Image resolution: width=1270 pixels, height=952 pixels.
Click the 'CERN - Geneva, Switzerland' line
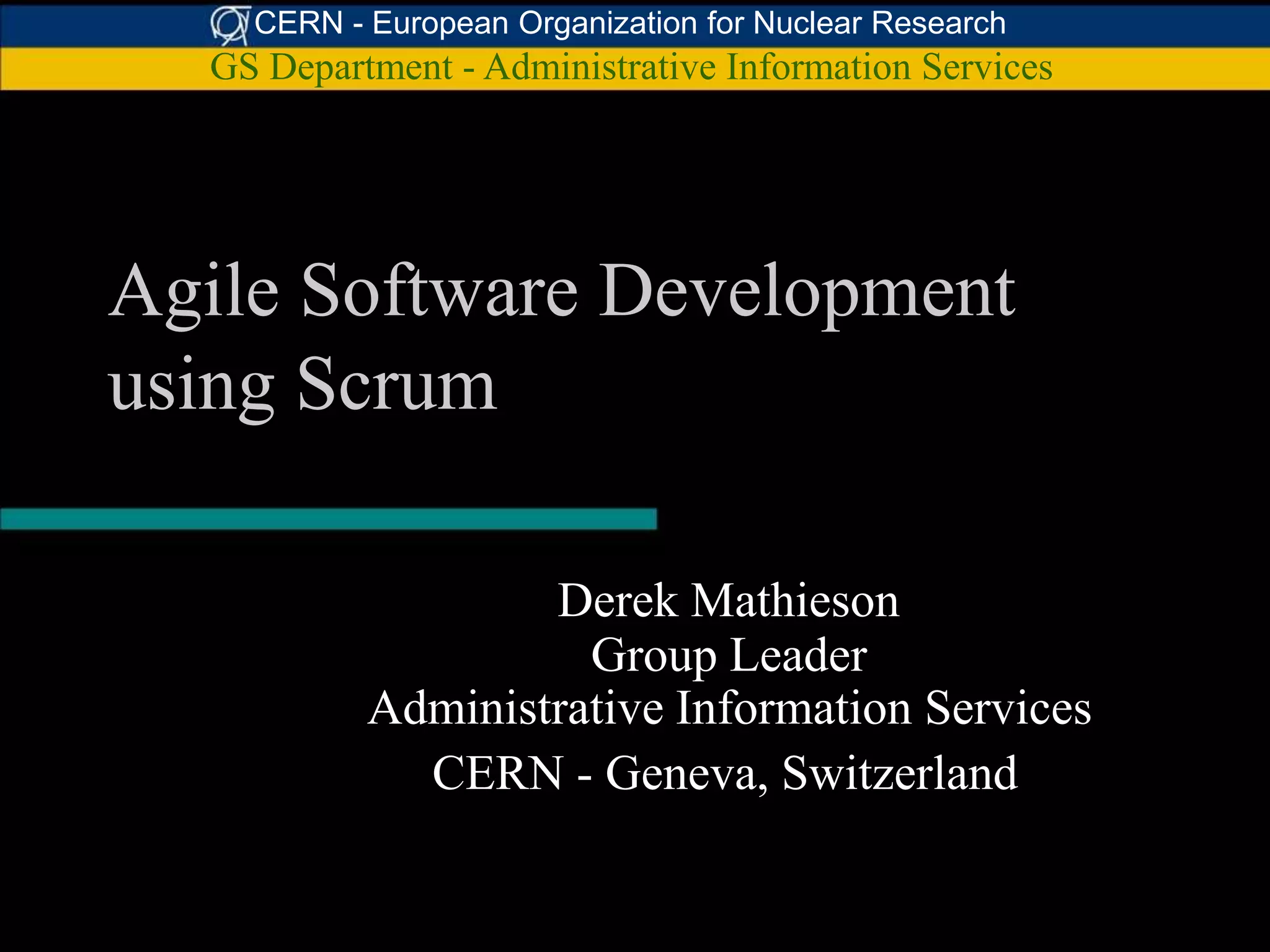(724, 773)
